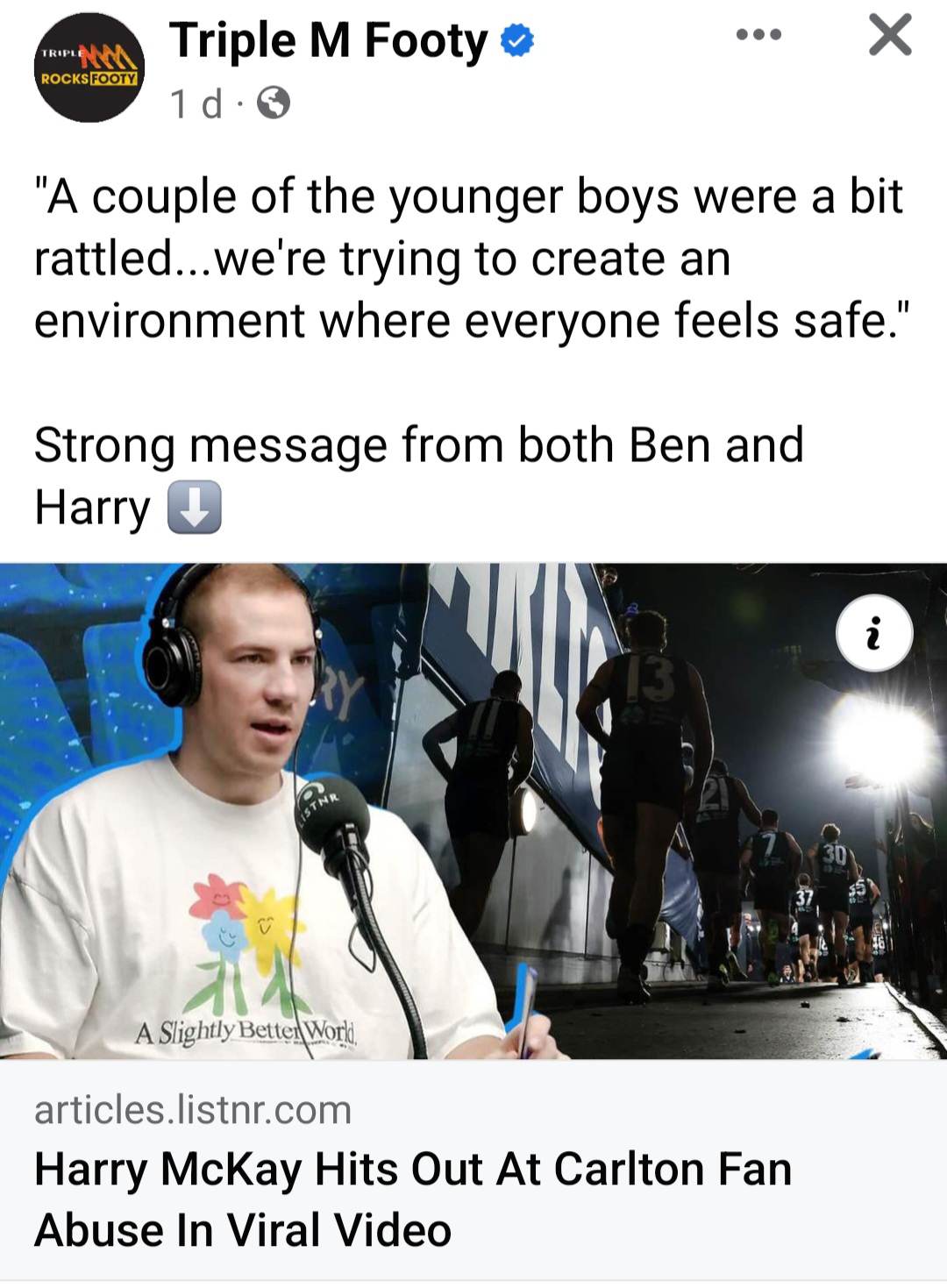947x1288 pixels.
Task: Click the globe public audience icon
Action: coord(273,104)
